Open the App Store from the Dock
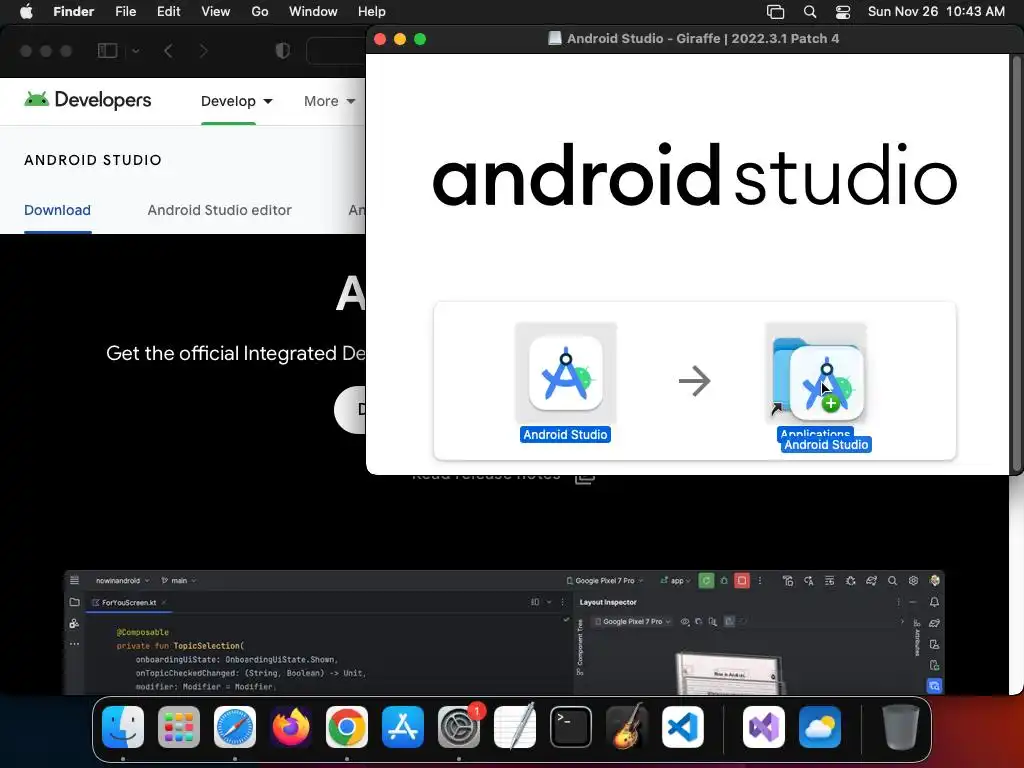This screenshot has height=768, width=1024. [403, 727]
